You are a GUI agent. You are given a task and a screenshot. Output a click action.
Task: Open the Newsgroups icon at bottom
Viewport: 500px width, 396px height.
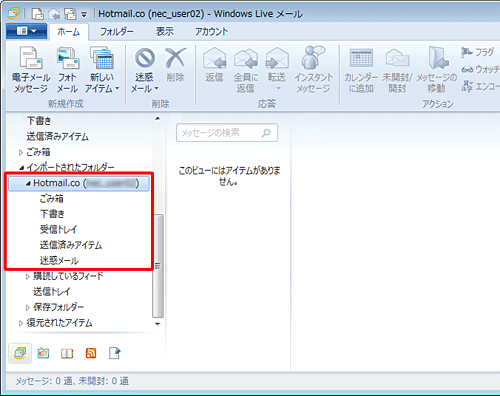tap(115, 353)
